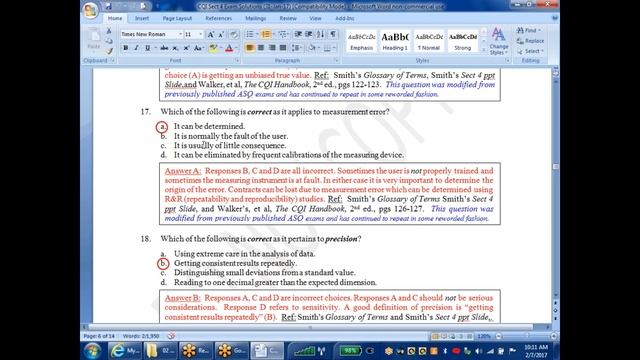Viewport: 640px width, 360px height.
Task: Toggle Align Text Right
Action: [272, 48]
